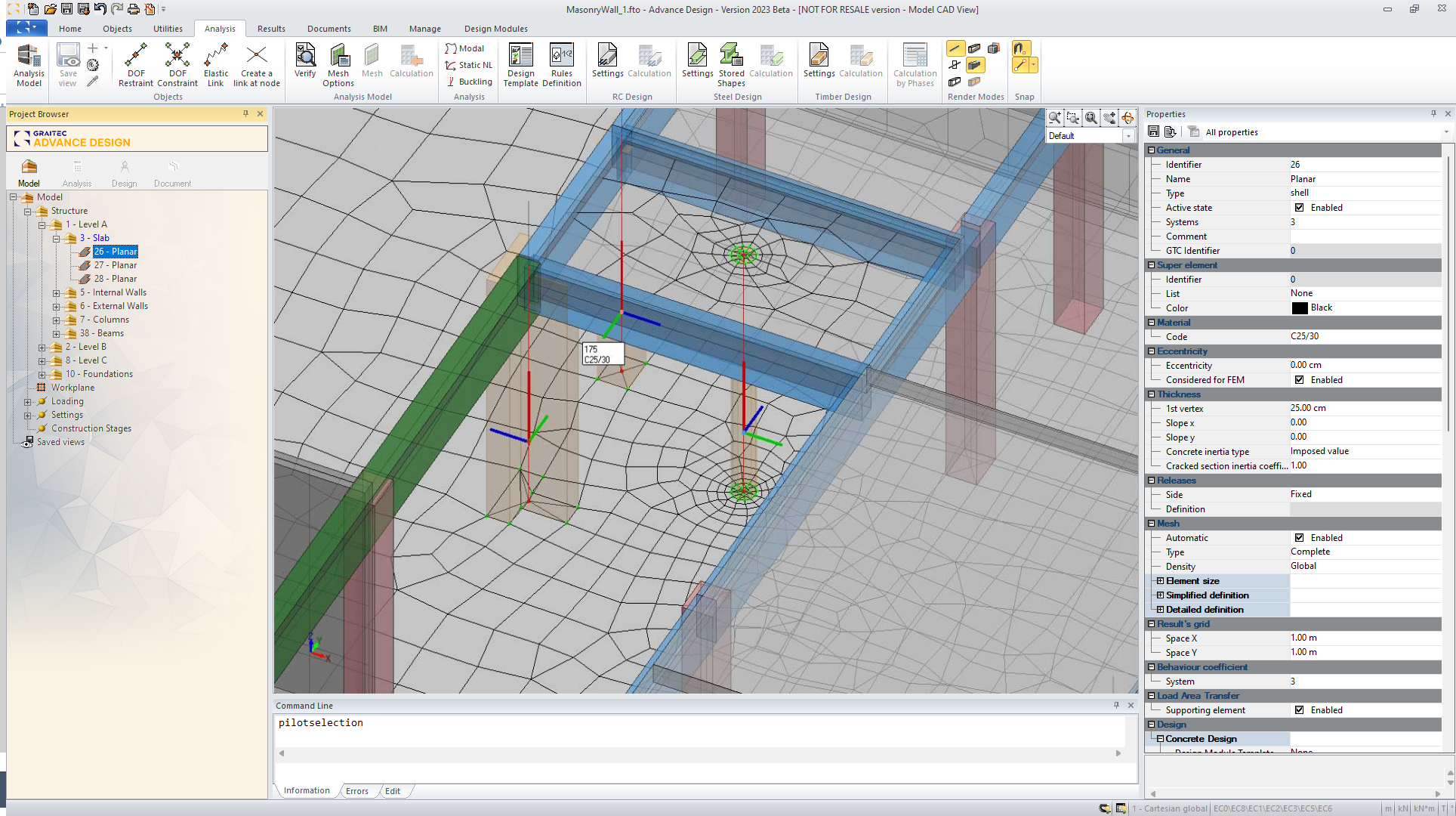1456x816 pixels.
Task: Undo the last action in quick toolbar
Action: [x=100, y=9]
